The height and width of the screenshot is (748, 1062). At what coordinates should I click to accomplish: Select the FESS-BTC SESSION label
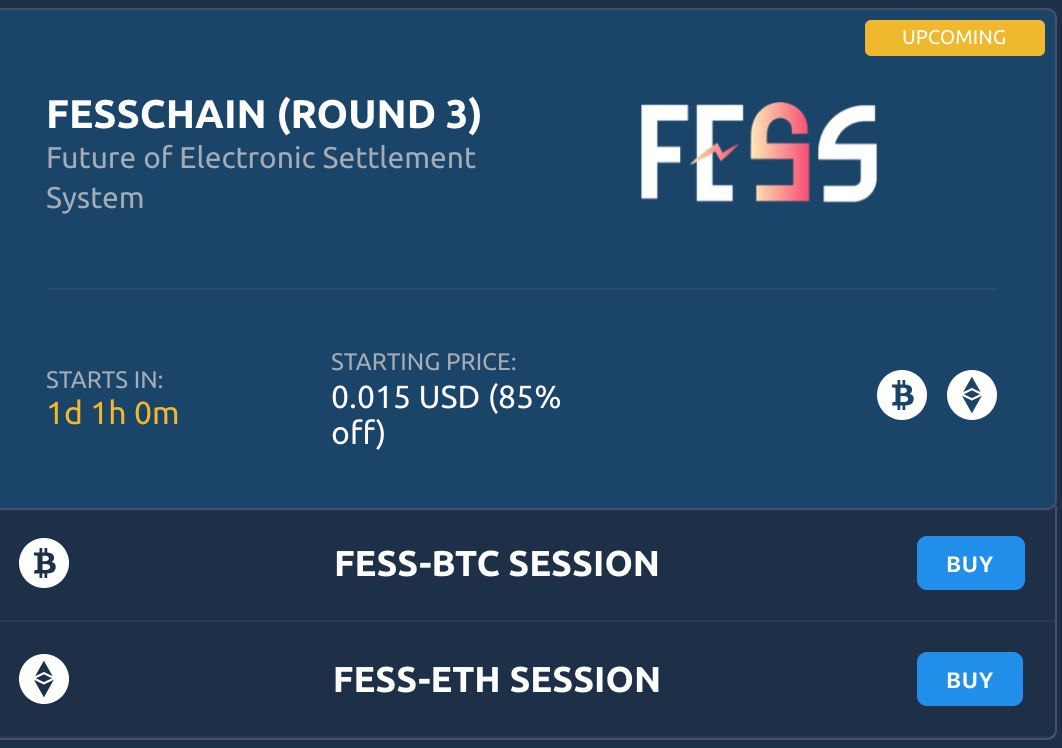(496, 564)
